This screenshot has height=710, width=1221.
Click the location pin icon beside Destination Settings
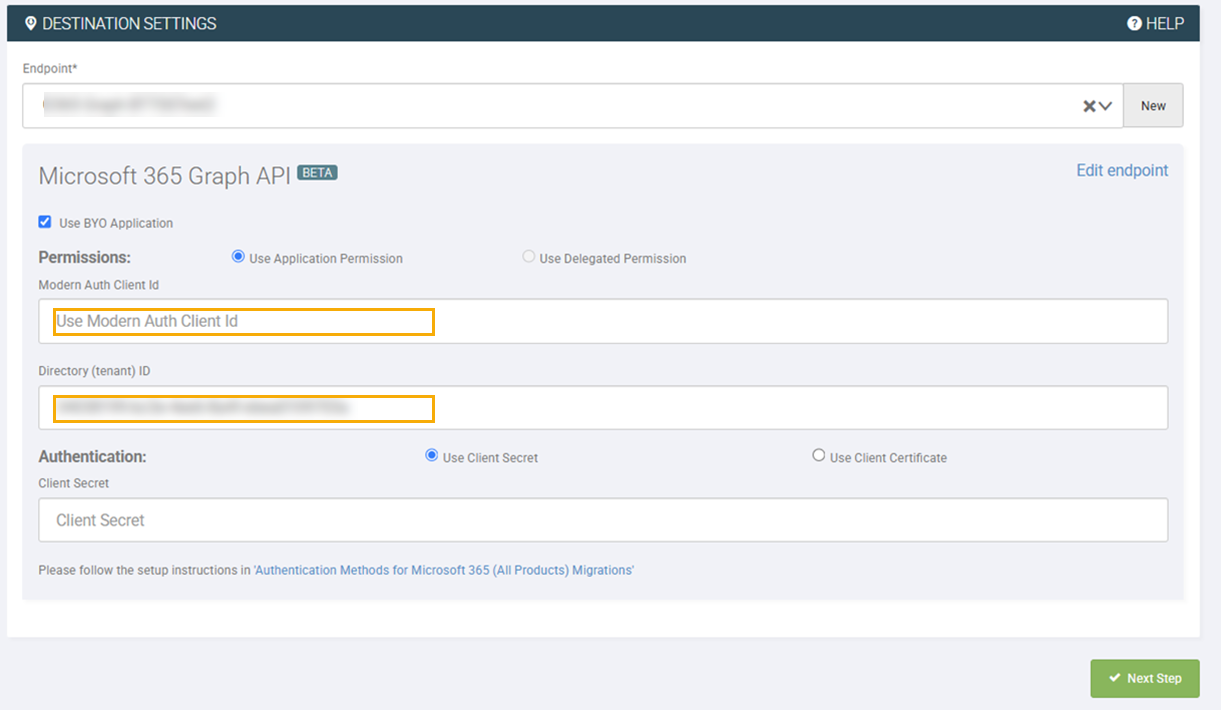[30, 23]
